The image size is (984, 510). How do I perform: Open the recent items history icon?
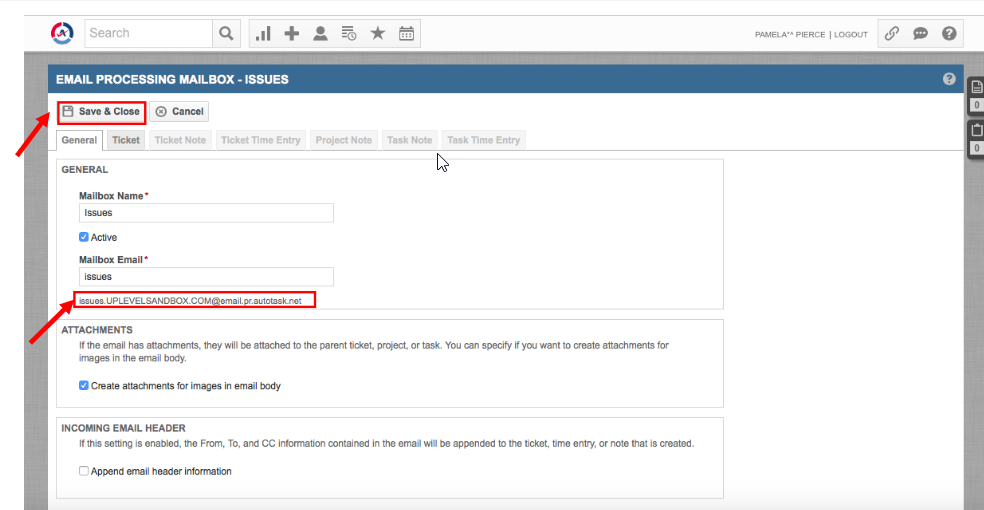point(349,33)
